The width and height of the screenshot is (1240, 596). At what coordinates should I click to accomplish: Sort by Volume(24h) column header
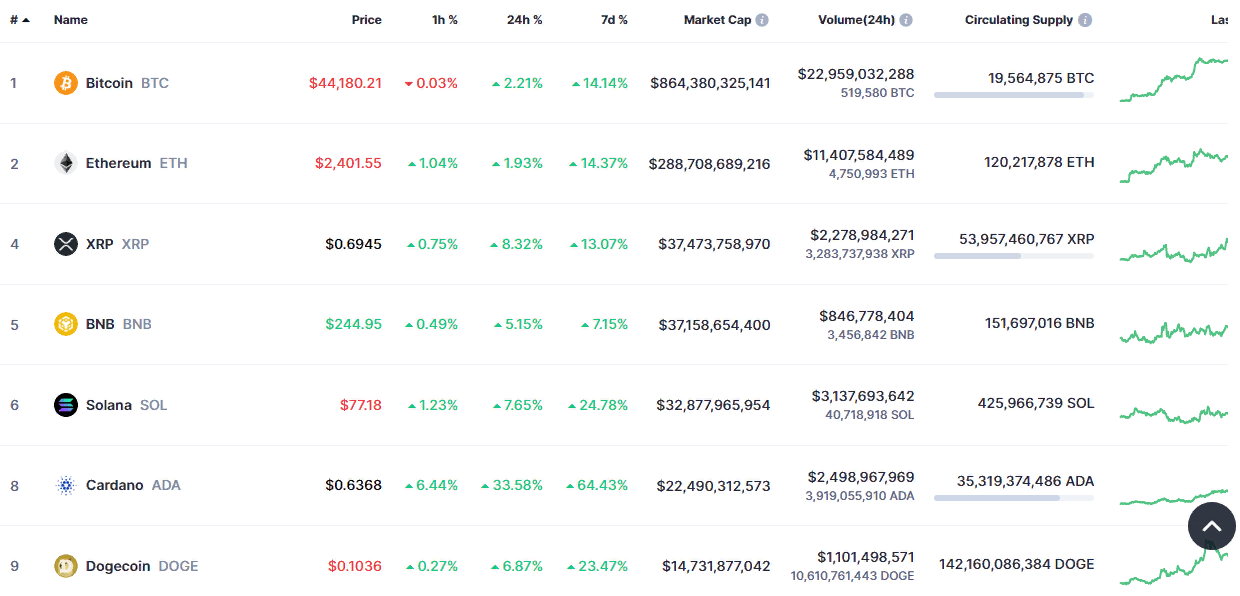[856, 20]
